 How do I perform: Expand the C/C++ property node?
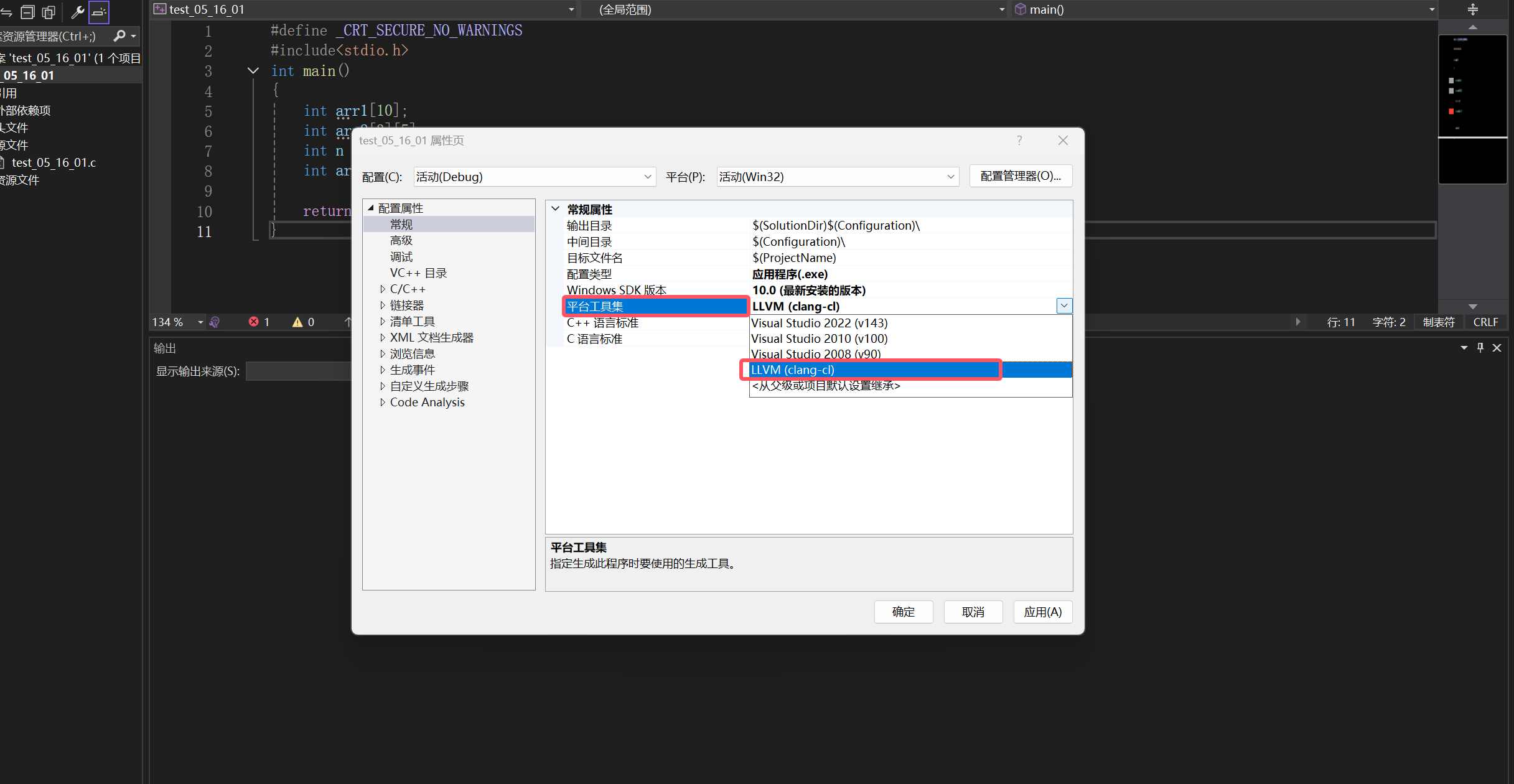coord(382,289)
